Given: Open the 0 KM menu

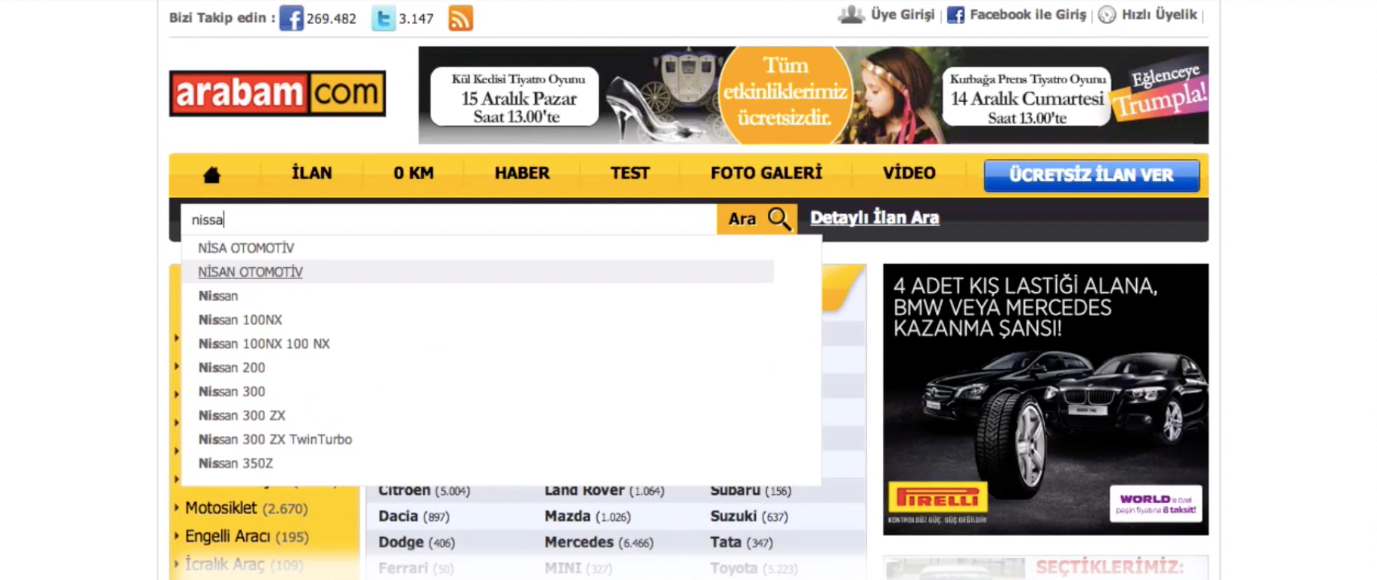Looking at the screenshot, I should [413, 173].
